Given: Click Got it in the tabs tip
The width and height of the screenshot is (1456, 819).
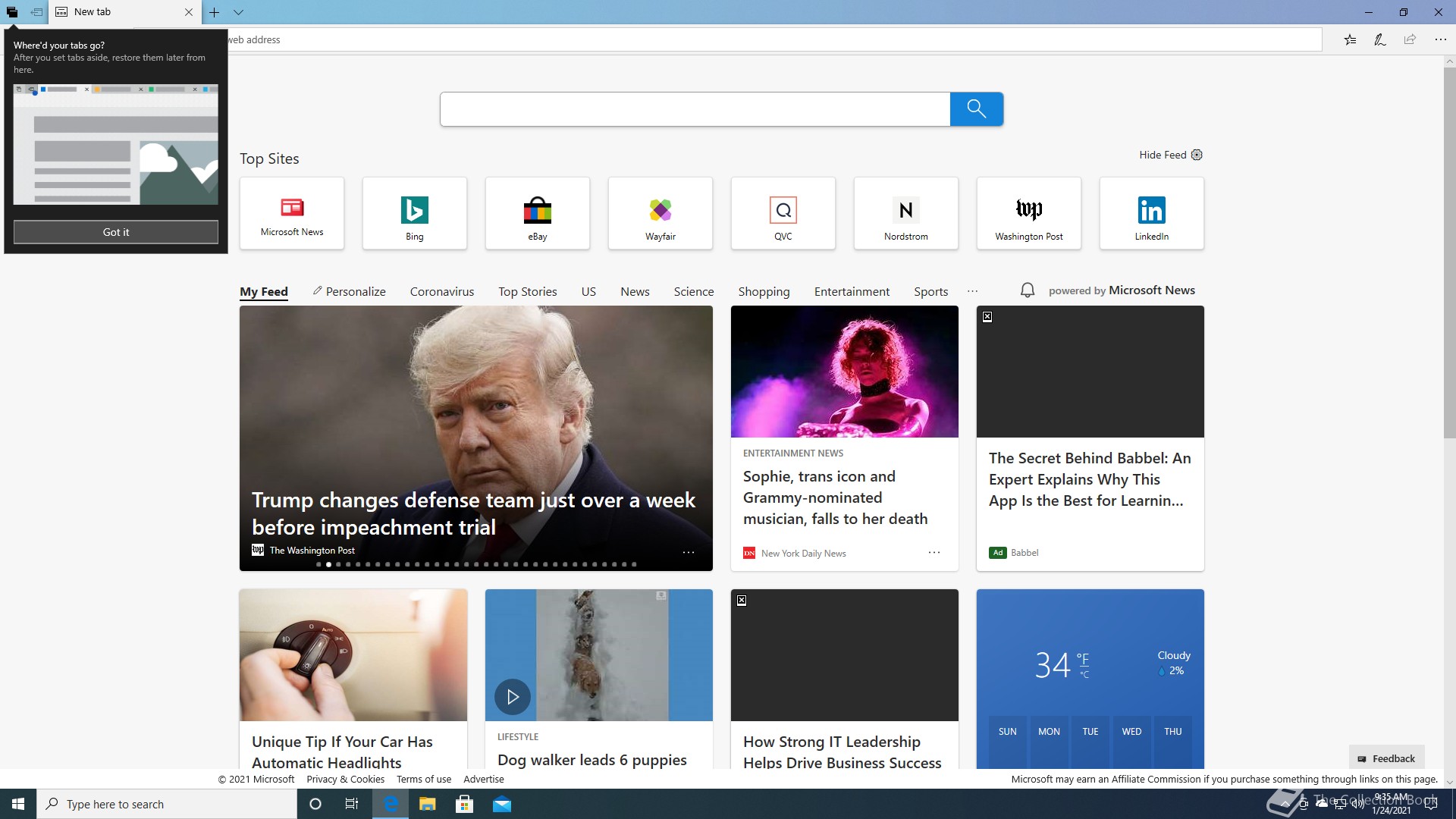Looking at the screenshot, I should 116,232.
